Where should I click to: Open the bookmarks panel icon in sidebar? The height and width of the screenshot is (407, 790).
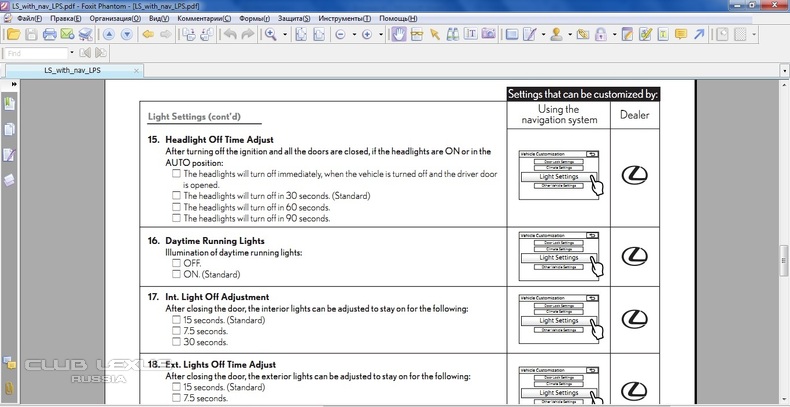coord(10,104)
